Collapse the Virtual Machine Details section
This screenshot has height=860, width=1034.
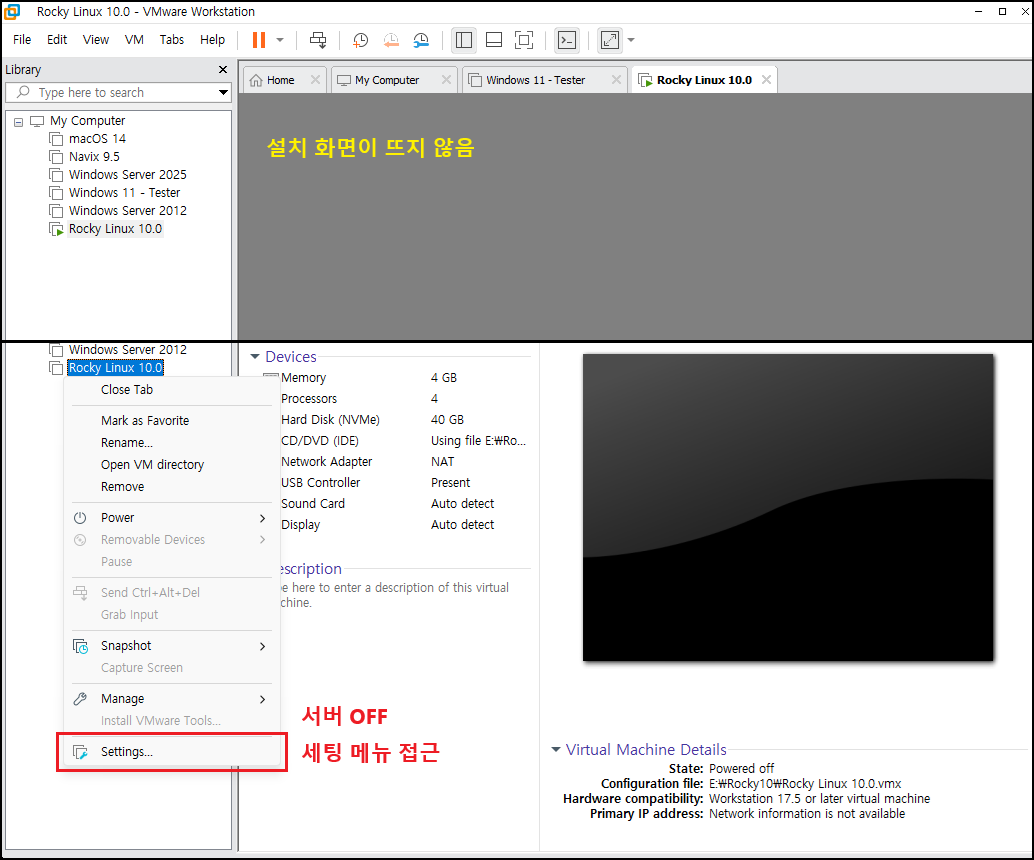point(556,750)
